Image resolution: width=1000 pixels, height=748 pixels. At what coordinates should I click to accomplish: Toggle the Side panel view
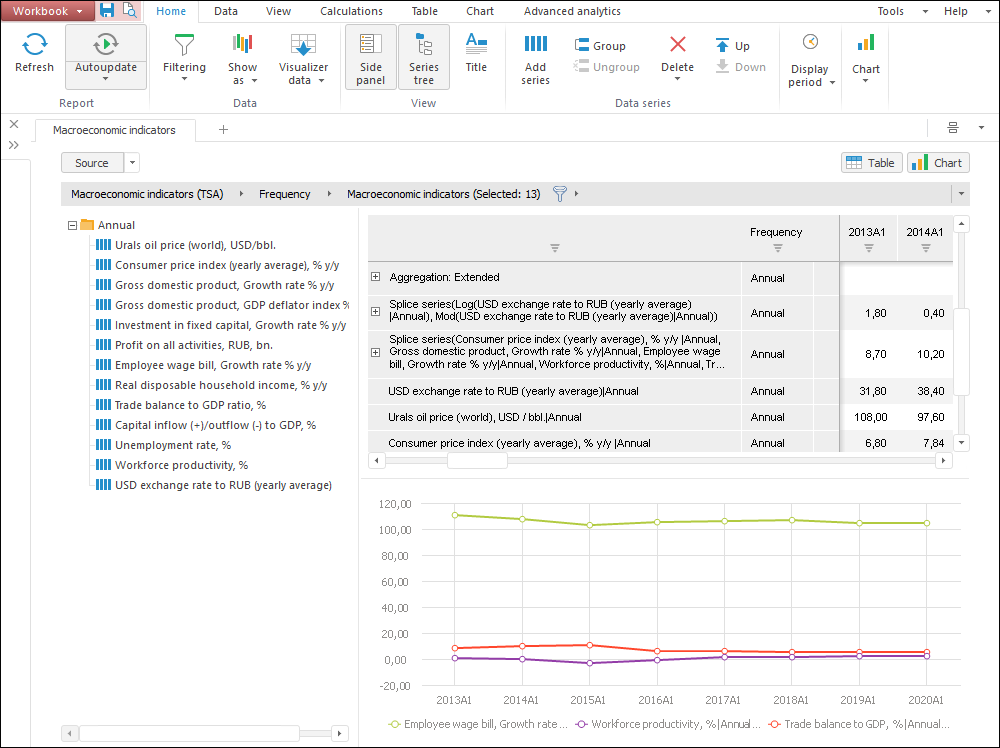(x=370, y=56)
